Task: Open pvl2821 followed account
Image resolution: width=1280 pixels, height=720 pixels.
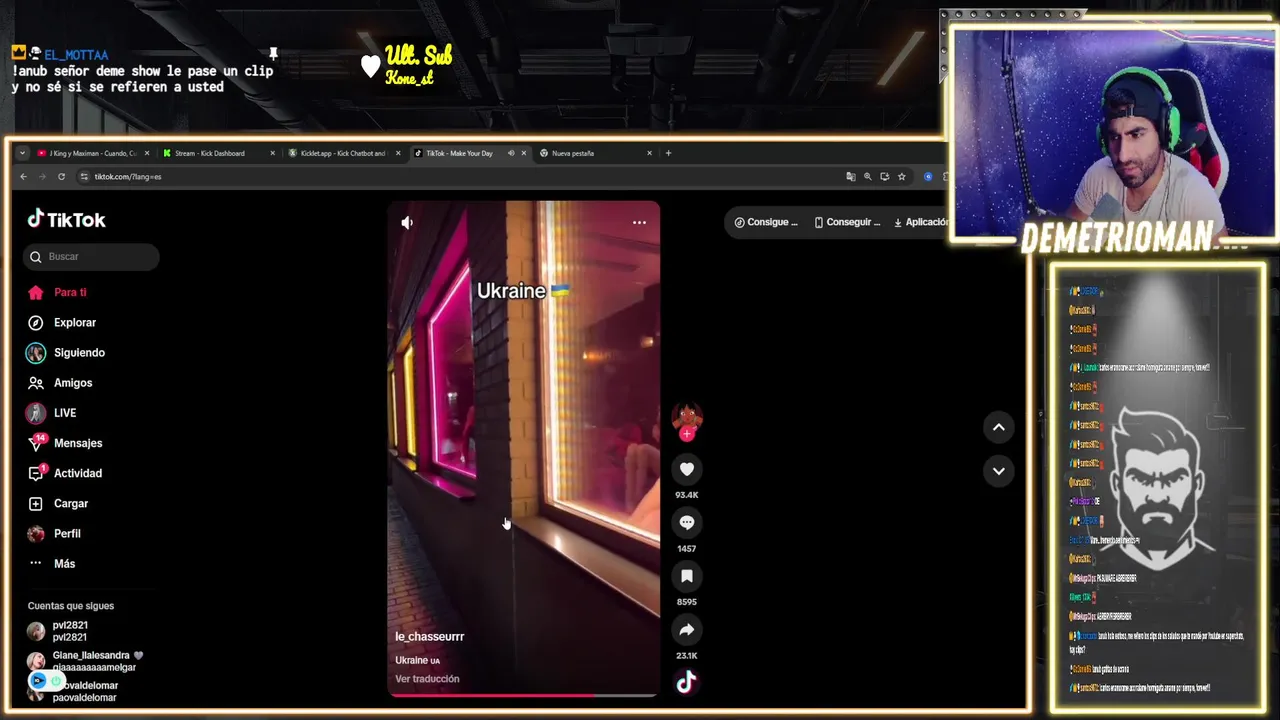Action: click(x=58, y=631)
